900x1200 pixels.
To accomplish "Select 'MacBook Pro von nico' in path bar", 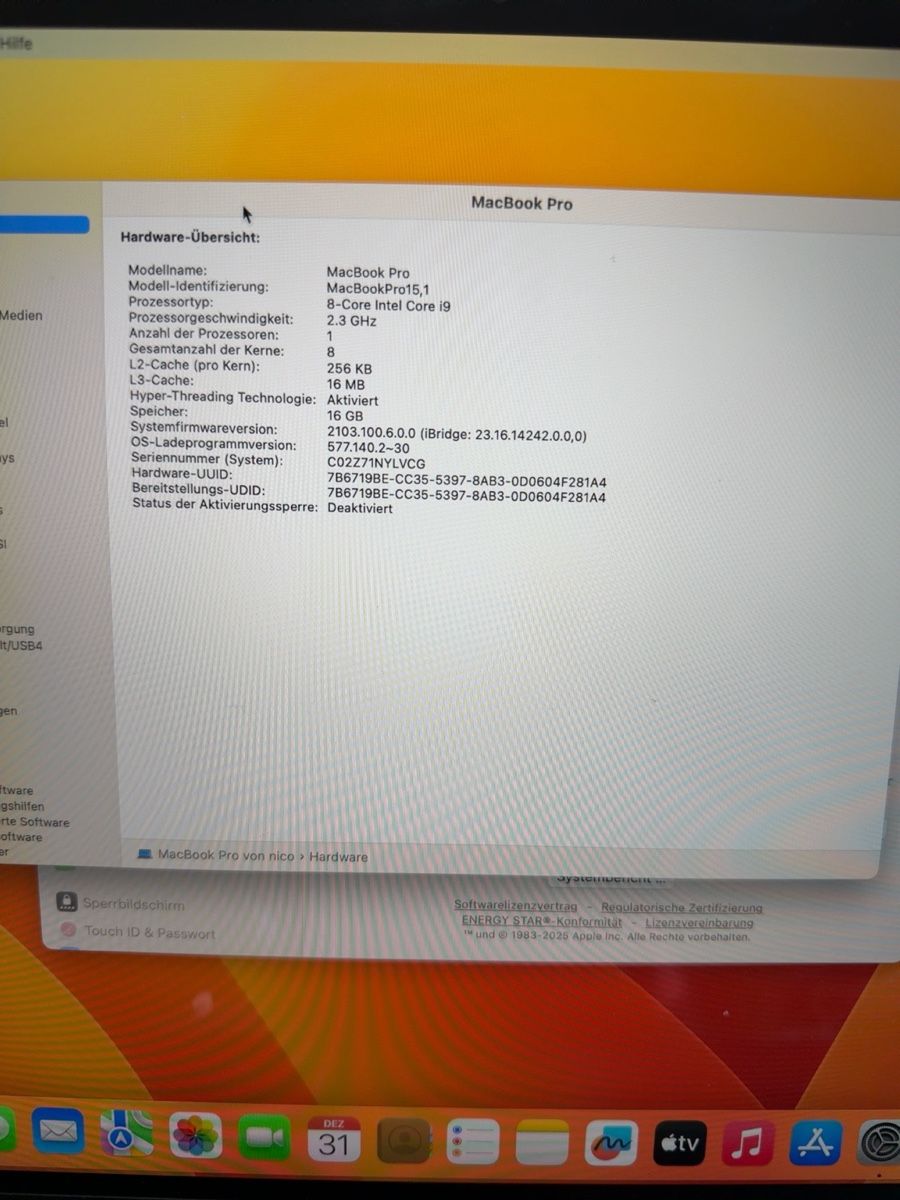I will click(x=226, y=856).
